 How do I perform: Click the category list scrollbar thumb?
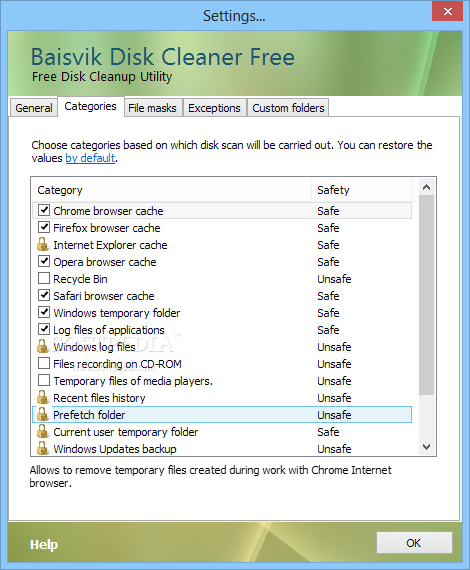(x=426, y=295)
